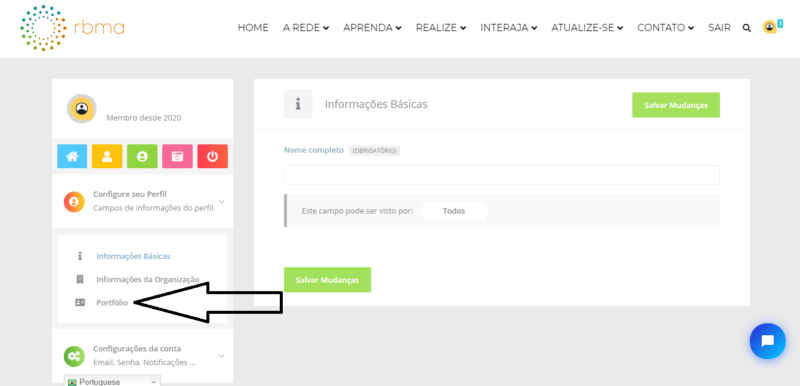The width and height of the screenshot is (800, 386).
Task: Expand the Configurações da conta section chevron
Action: [x=221, y=355]
